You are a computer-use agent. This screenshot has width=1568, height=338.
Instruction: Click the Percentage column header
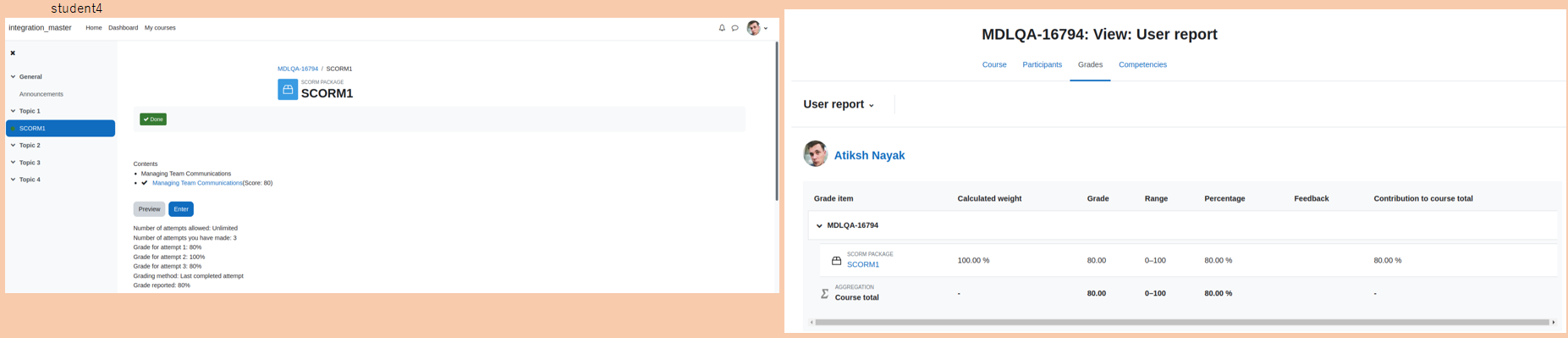pos(1224,198)
